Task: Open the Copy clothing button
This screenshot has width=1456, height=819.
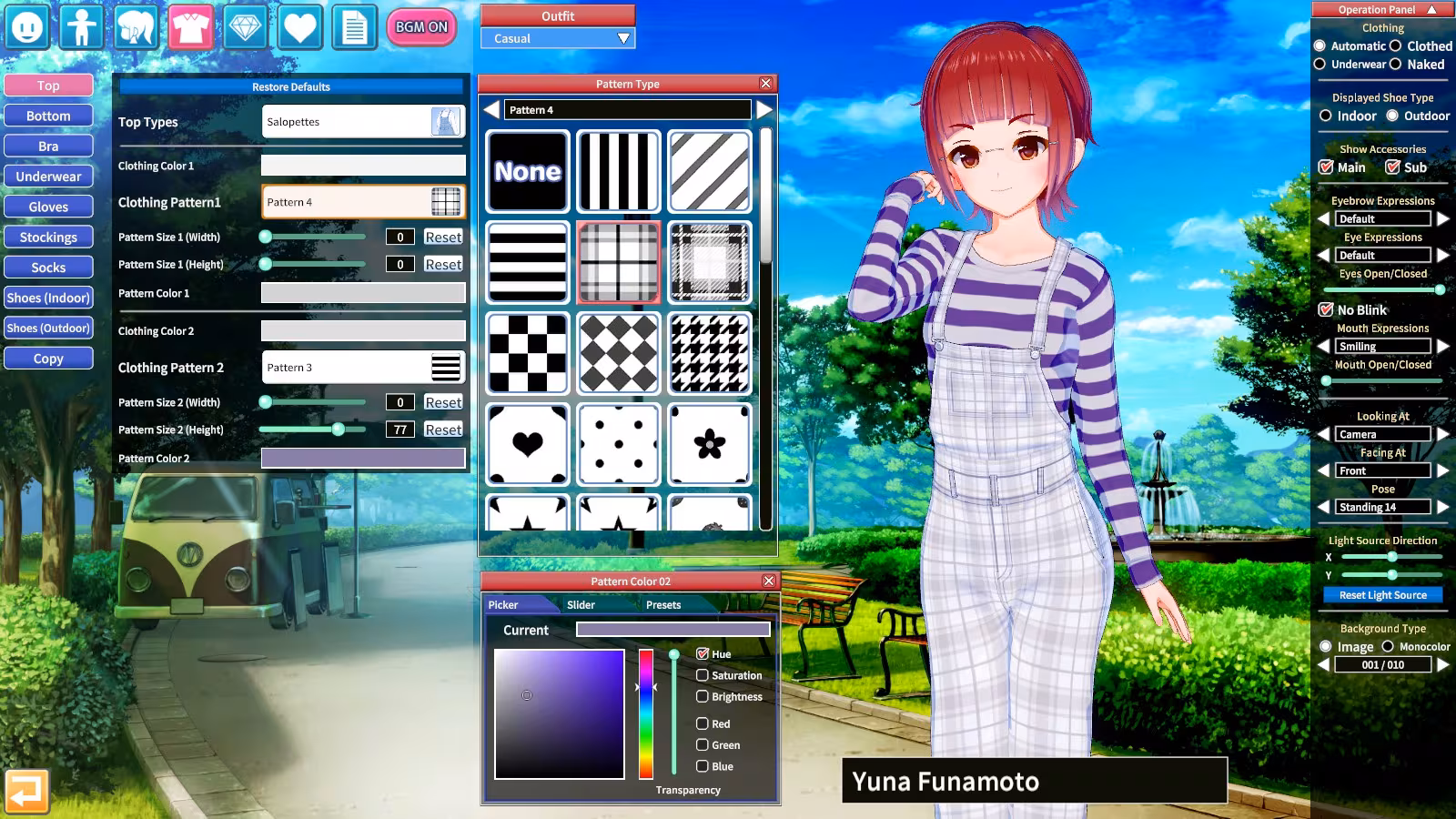Action: 48,358
